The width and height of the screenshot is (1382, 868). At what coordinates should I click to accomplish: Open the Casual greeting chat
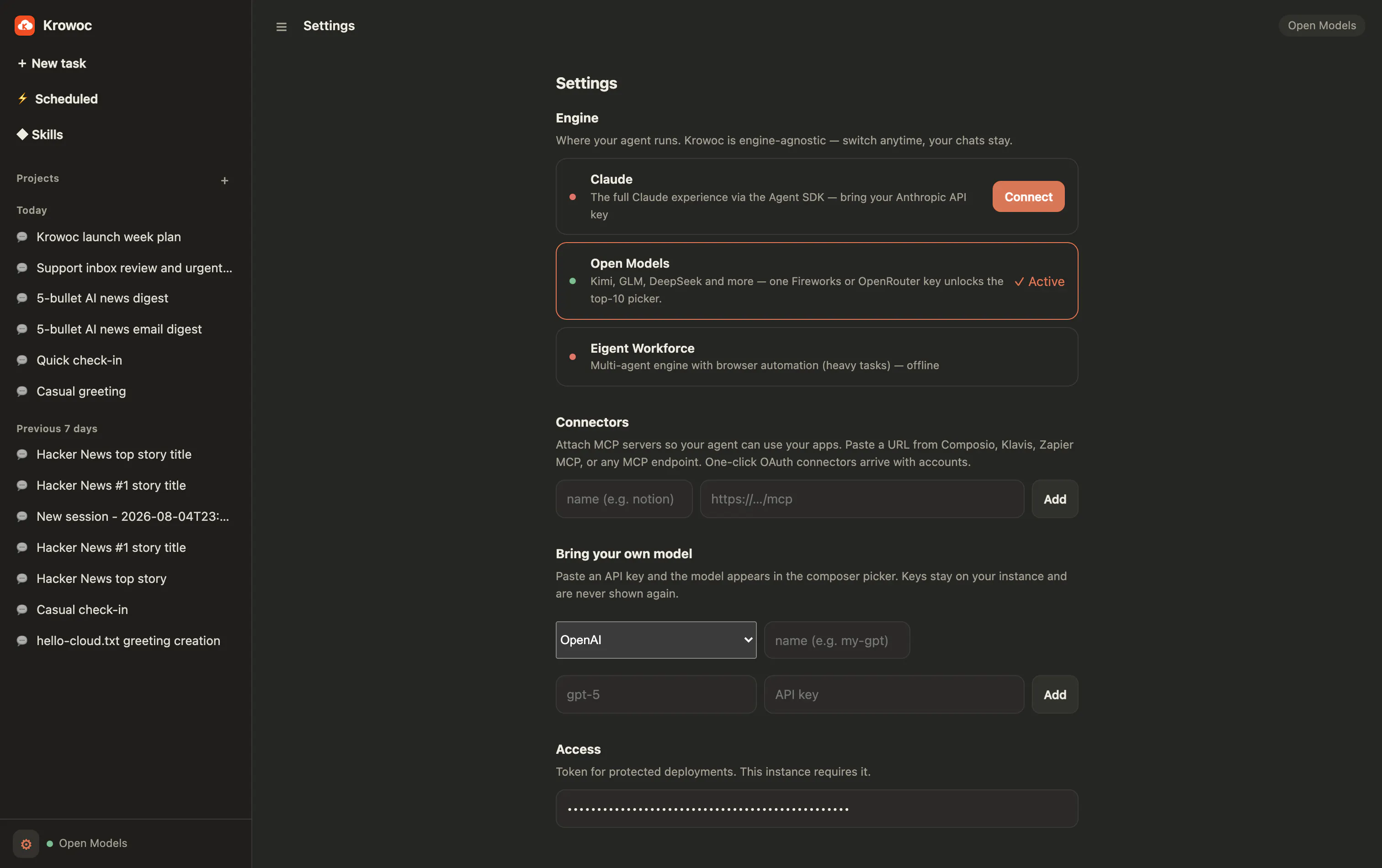coord(81,391)
